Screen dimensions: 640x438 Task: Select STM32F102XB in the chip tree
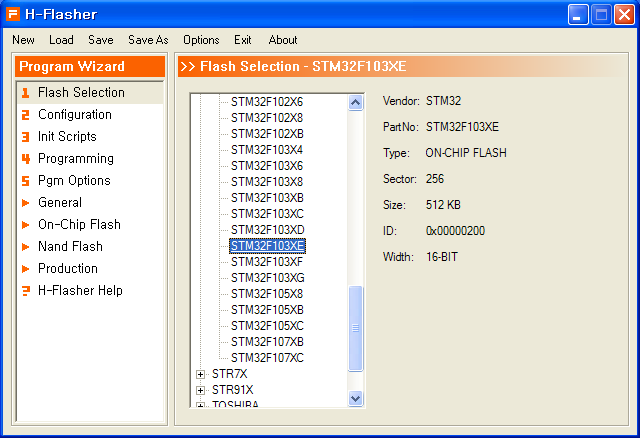(267, 134)
